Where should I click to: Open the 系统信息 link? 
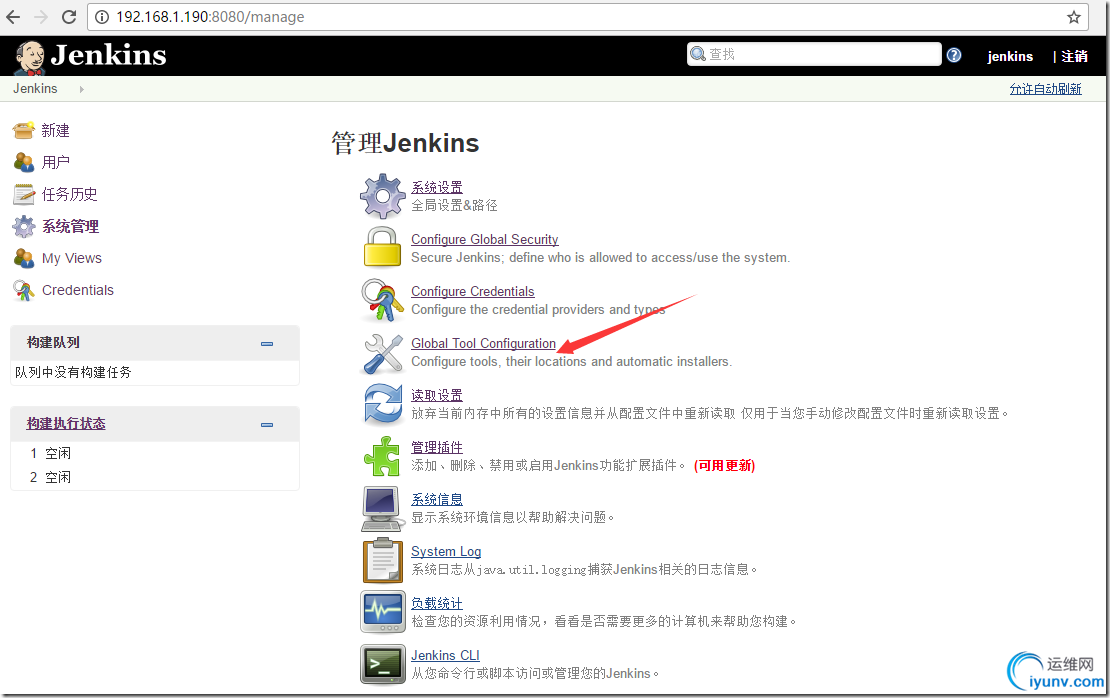point(437,499)
